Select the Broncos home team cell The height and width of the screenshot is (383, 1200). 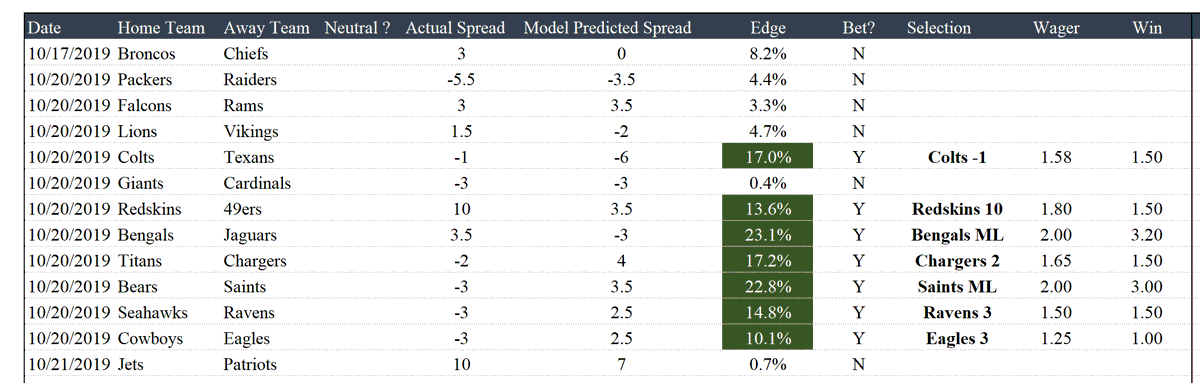[147, 54]
